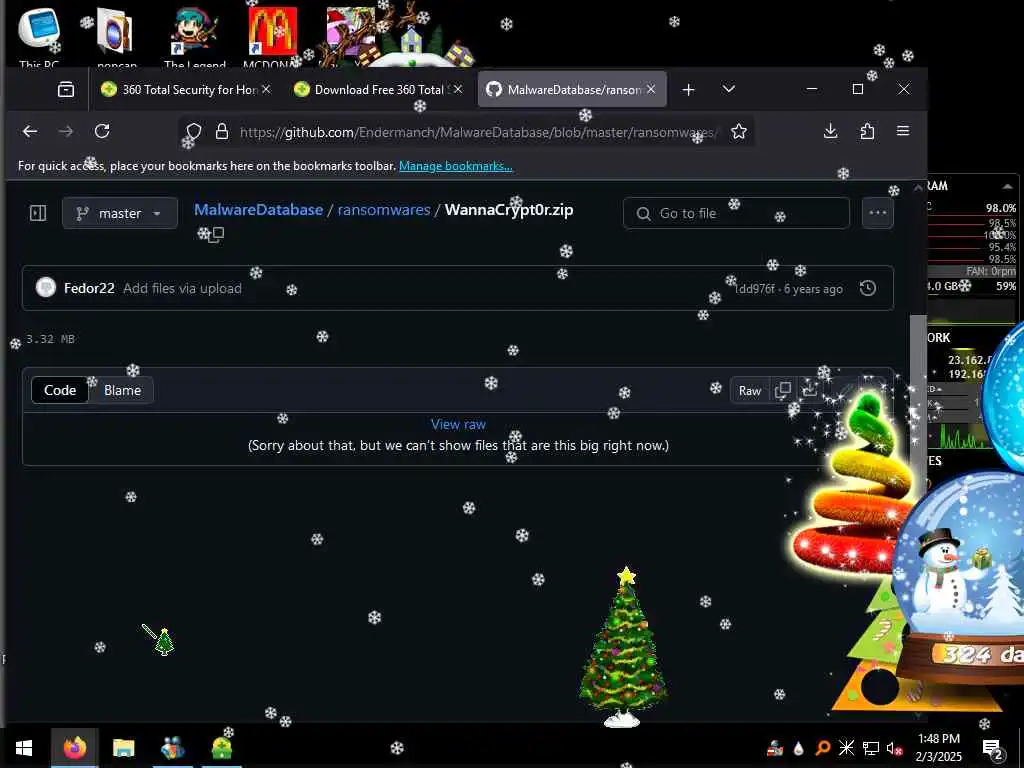Copy raw file contents icon
This screenshot has height=768, width=1024.
coord(782,391)
